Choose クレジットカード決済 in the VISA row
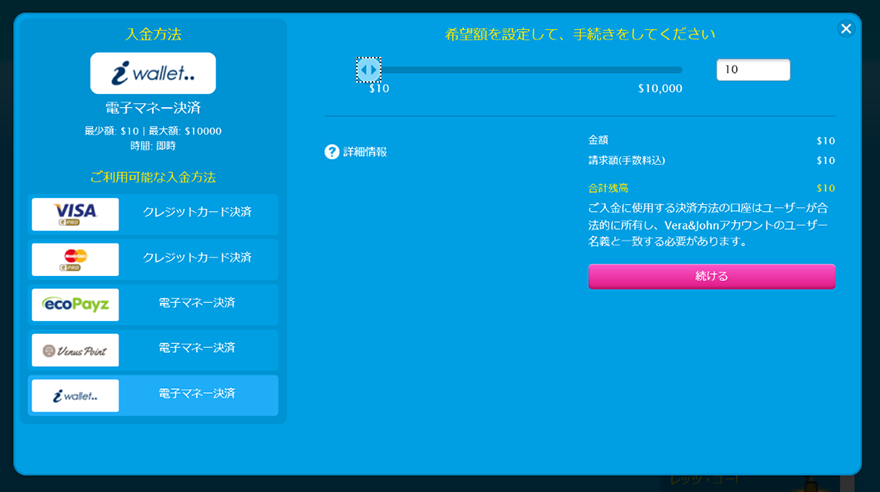This screenshot has width=880, height=492. pyautogui.click(x=197, y=212)
